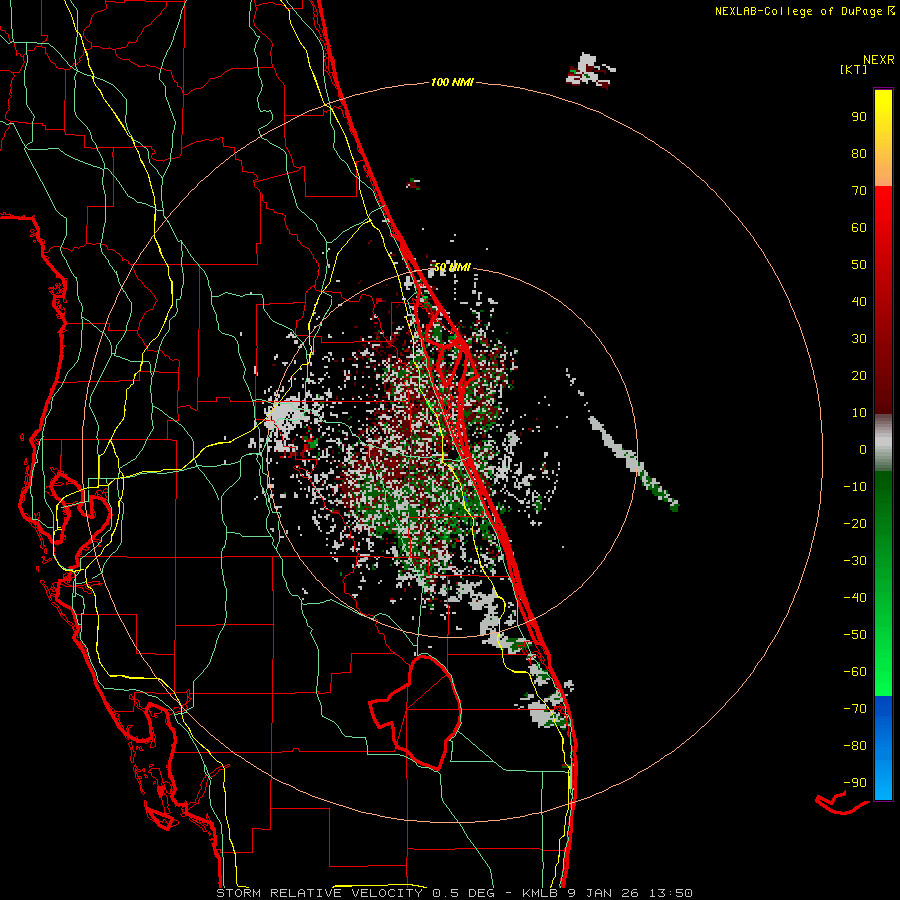Select the -90 knot scale label

[x=855, y=783]
